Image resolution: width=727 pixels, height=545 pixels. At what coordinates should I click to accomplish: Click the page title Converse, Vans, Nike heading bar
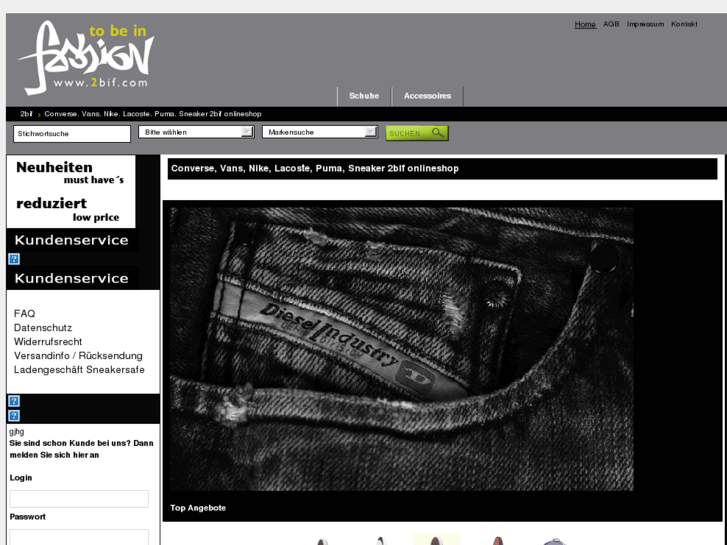pos(442,169)
